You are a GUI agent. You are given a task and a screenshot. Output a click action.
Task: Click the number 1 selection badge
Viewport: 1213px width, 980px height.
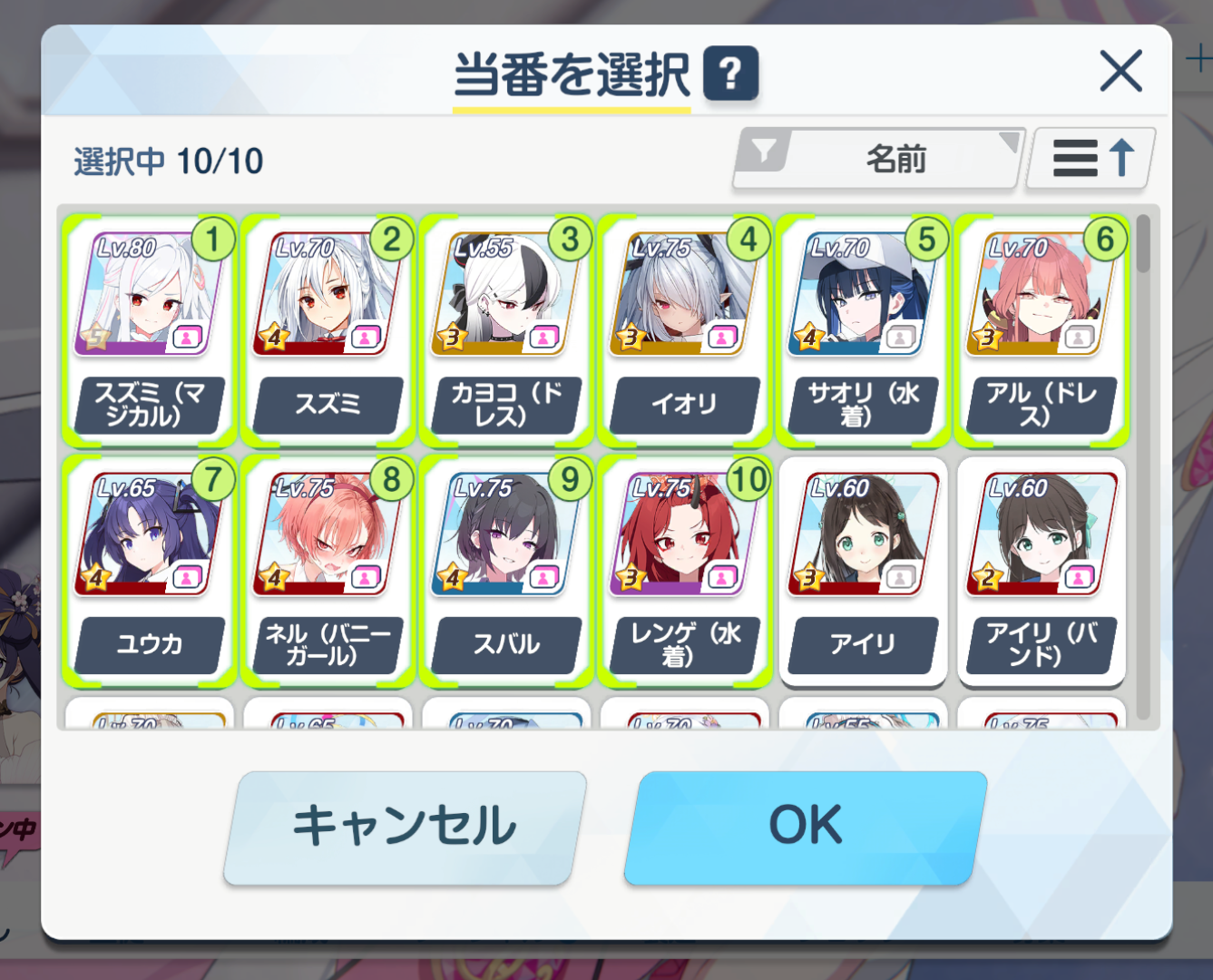pos(213,240)
